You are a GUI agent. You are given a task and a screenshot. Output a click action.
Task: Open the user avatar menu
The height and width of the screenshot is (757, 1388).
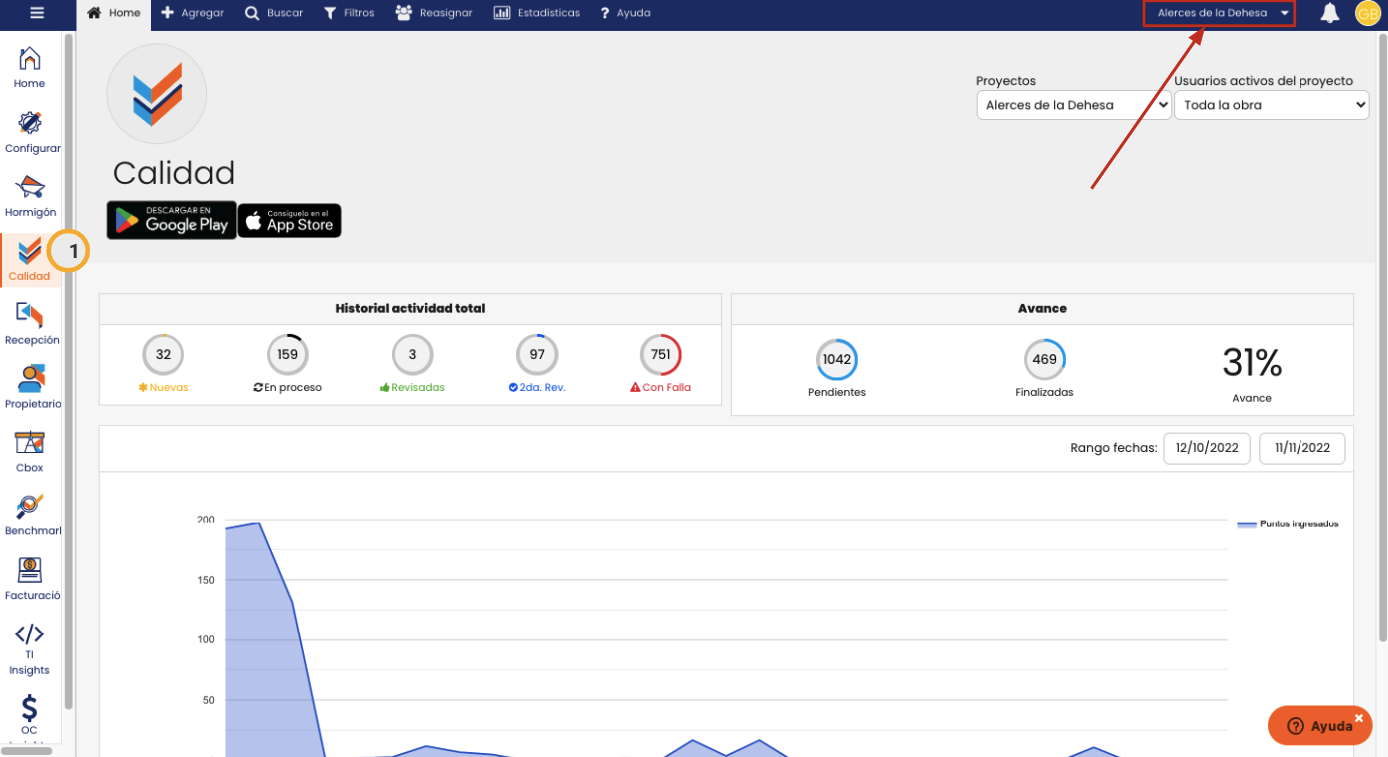(1368, 13)
